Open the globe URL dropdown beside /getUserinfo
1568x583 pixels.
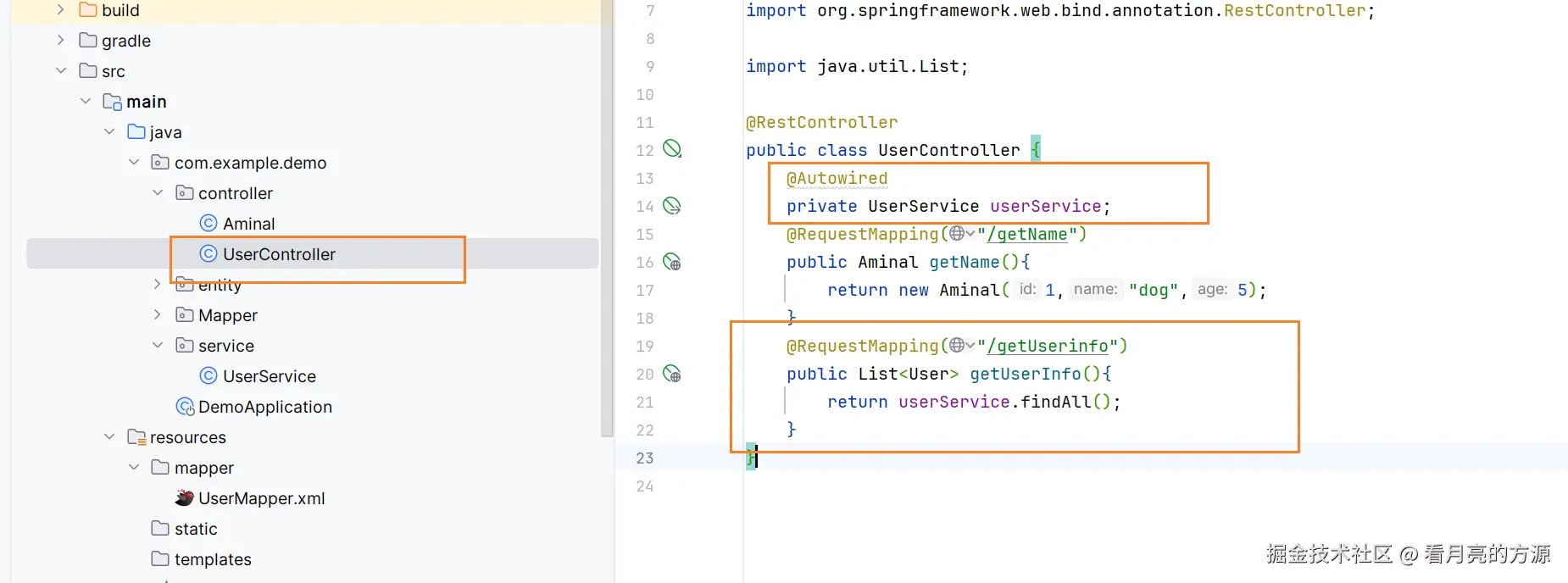[962, 345]
